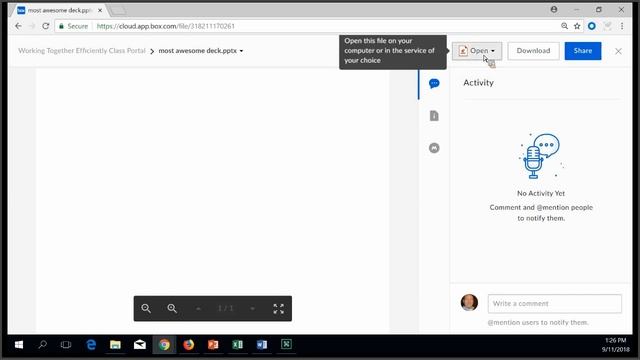The image size is (640, 360).
Task: Close the file preview with X
Action: 618,51
